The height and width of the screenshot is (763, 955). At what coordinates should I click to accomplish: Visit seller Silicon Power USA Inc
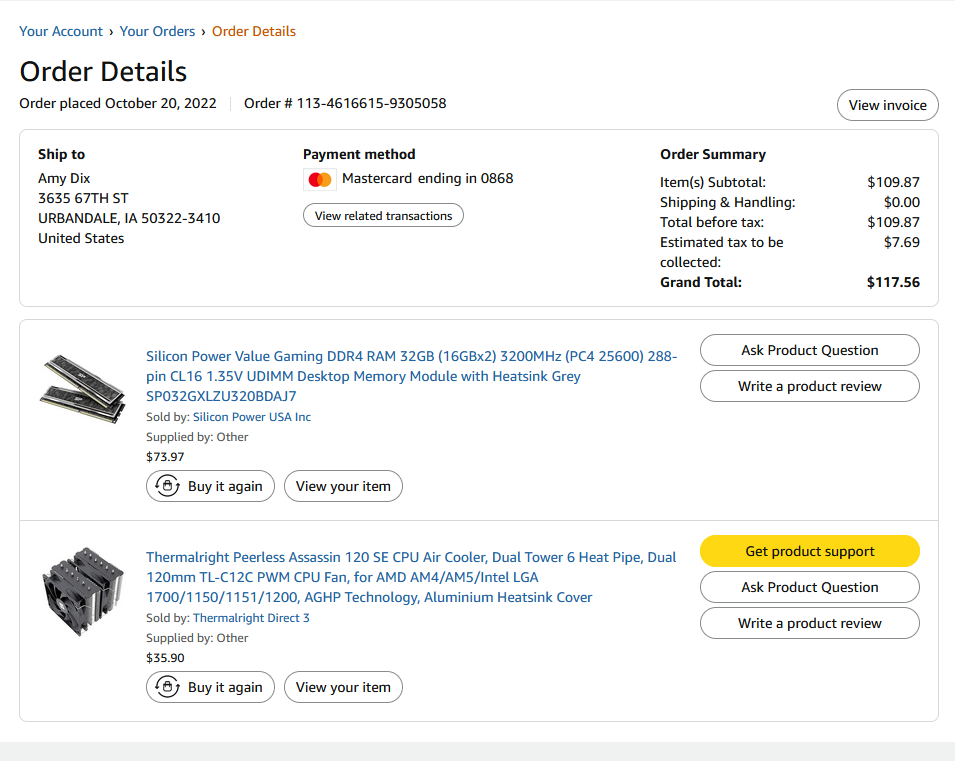coord(251,417)
